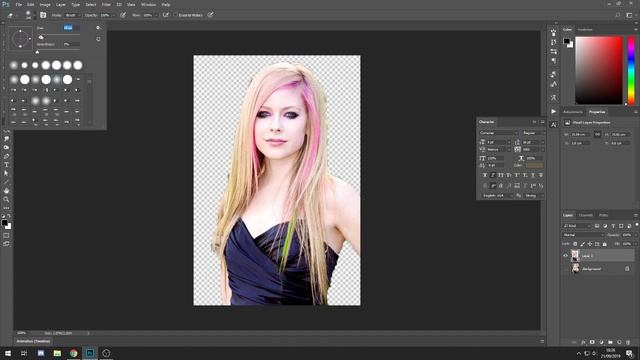
Task: Open the Image menu
Action: (45, 4)
